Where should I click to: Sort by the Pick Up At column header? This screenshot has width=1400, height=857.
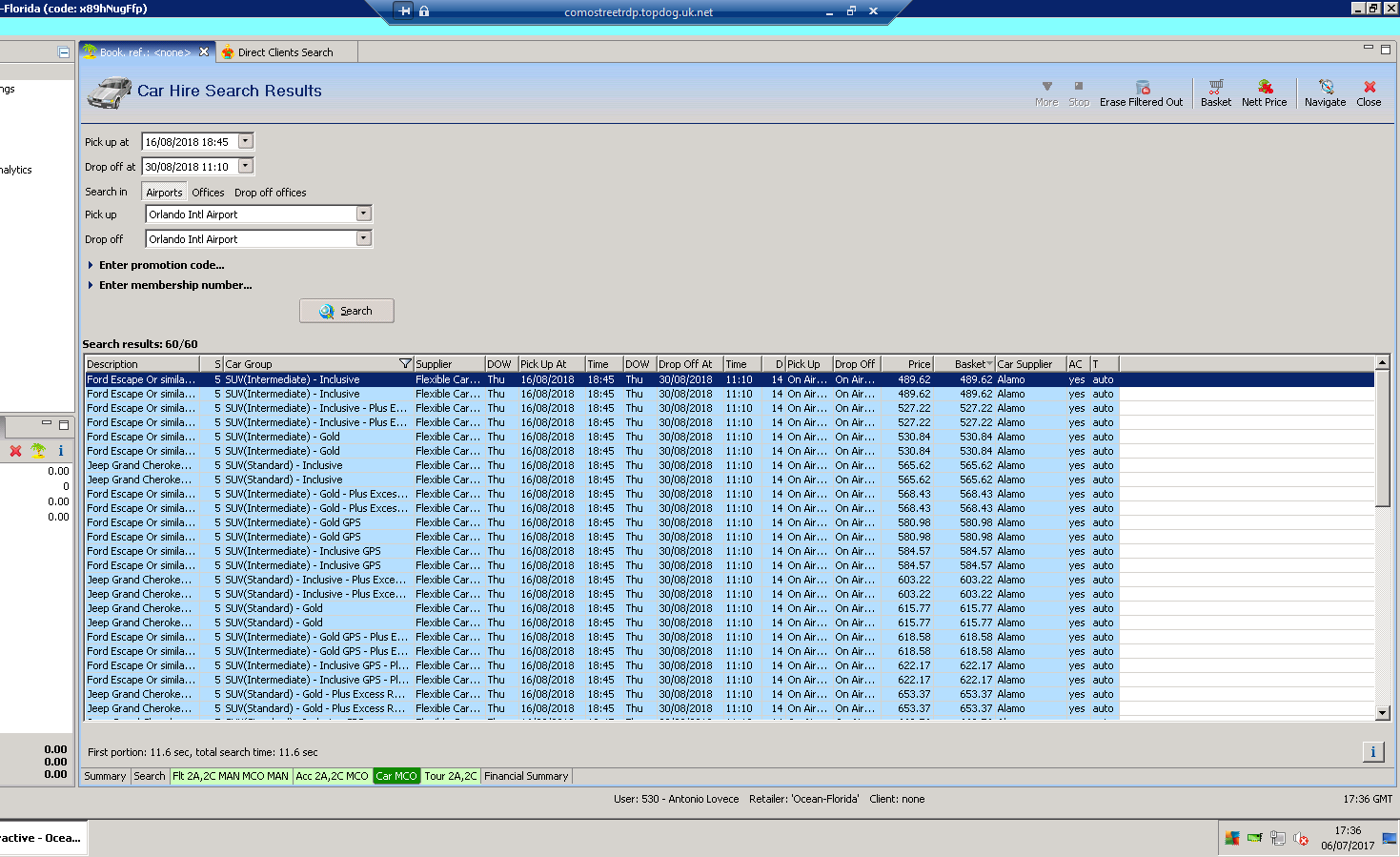(x=551, y=364)
